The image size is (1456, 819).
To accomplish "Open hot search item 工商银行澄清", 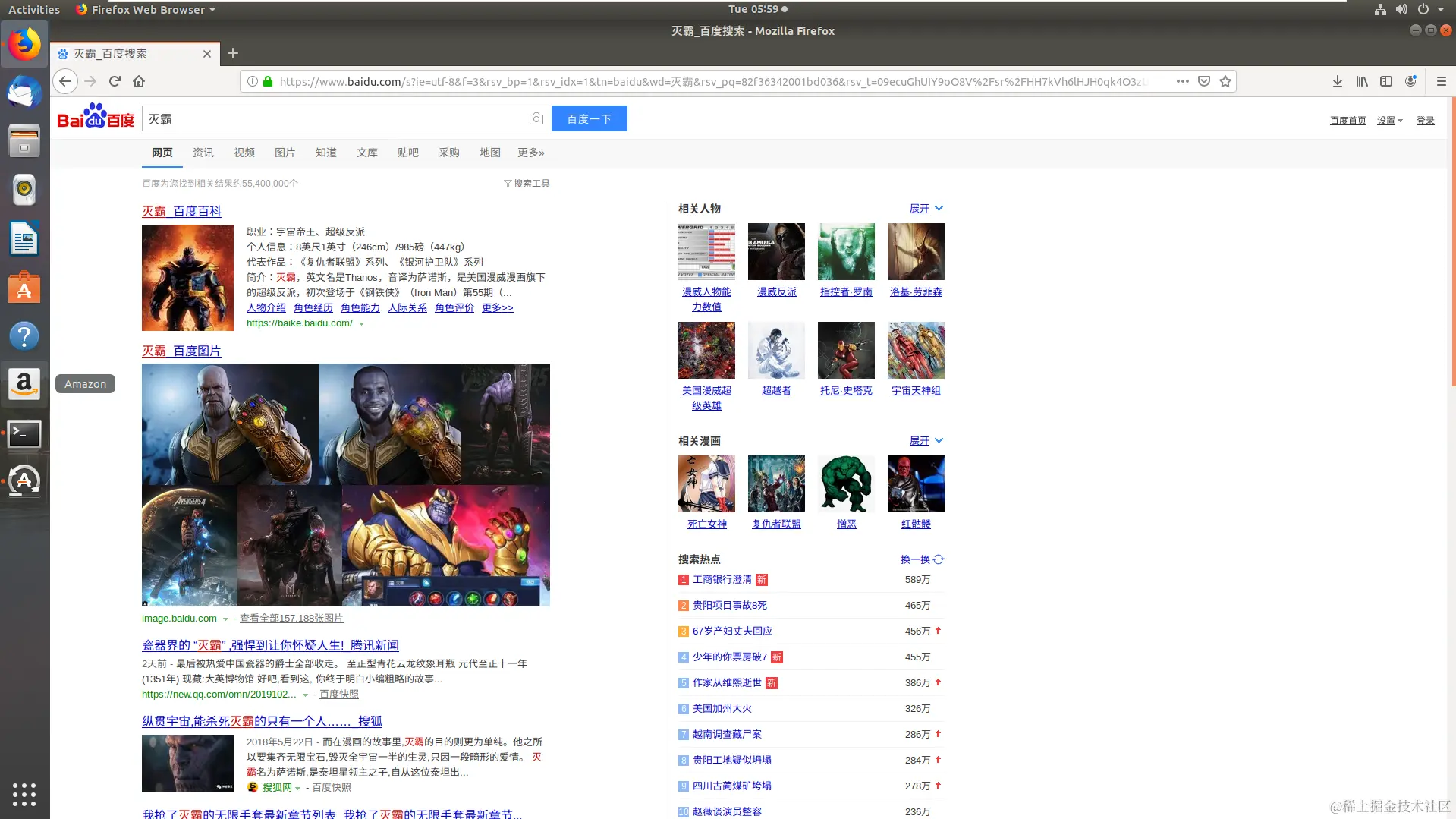I will (722, 579).
